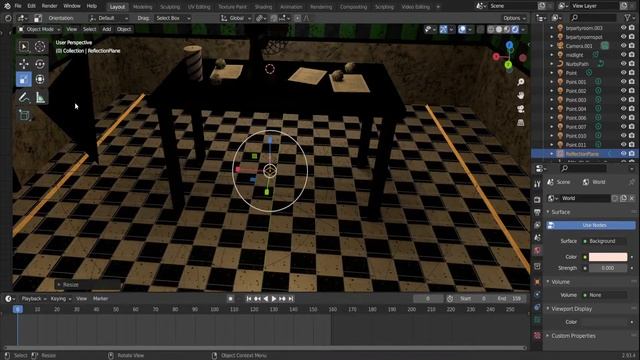Open the Edit menu
Screen dimensions: 640x360
pos(31,6)
